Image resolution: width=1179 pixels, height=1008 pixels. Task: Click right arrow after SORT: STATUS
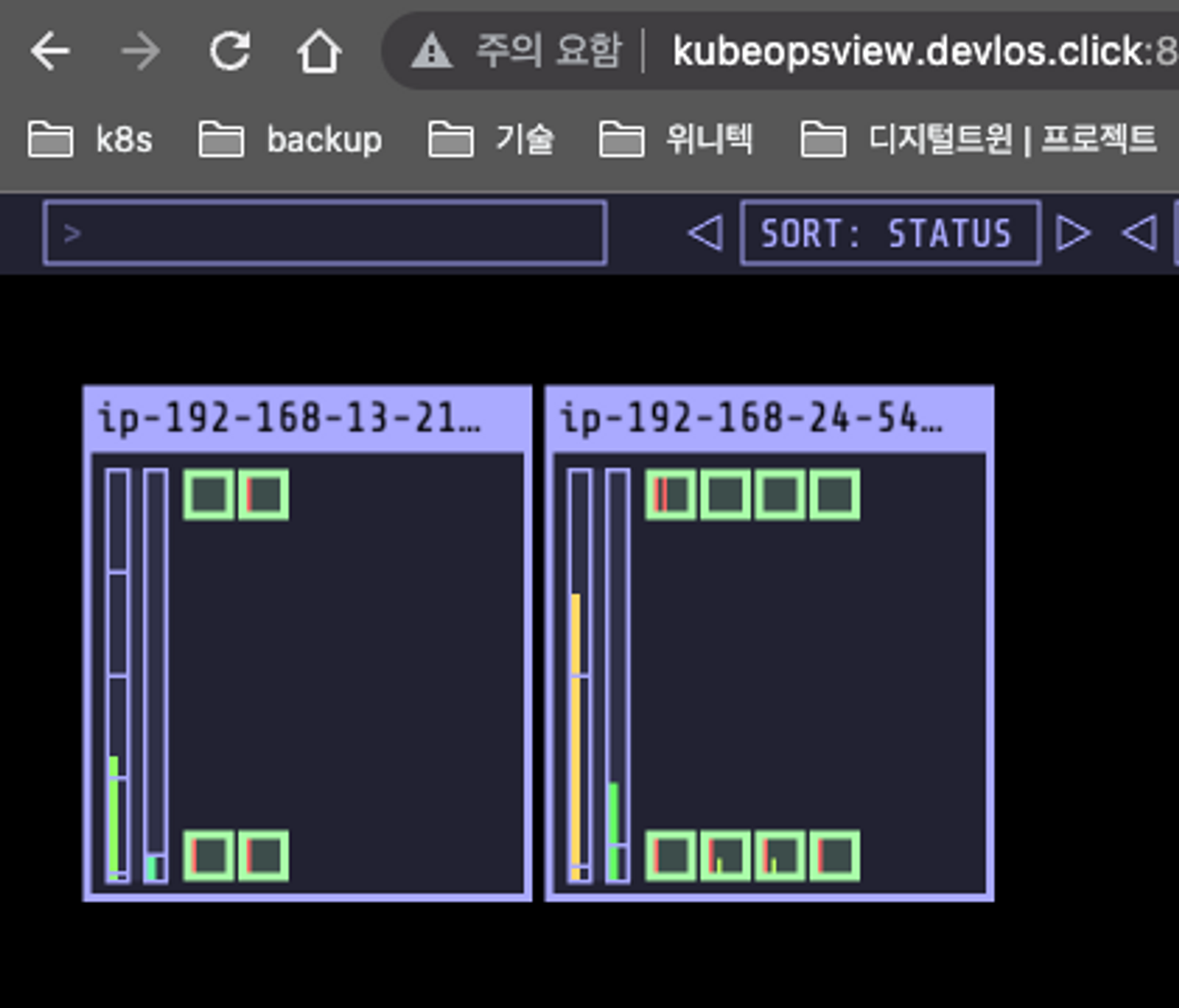pyautogui.click(x=1073, y=233)
